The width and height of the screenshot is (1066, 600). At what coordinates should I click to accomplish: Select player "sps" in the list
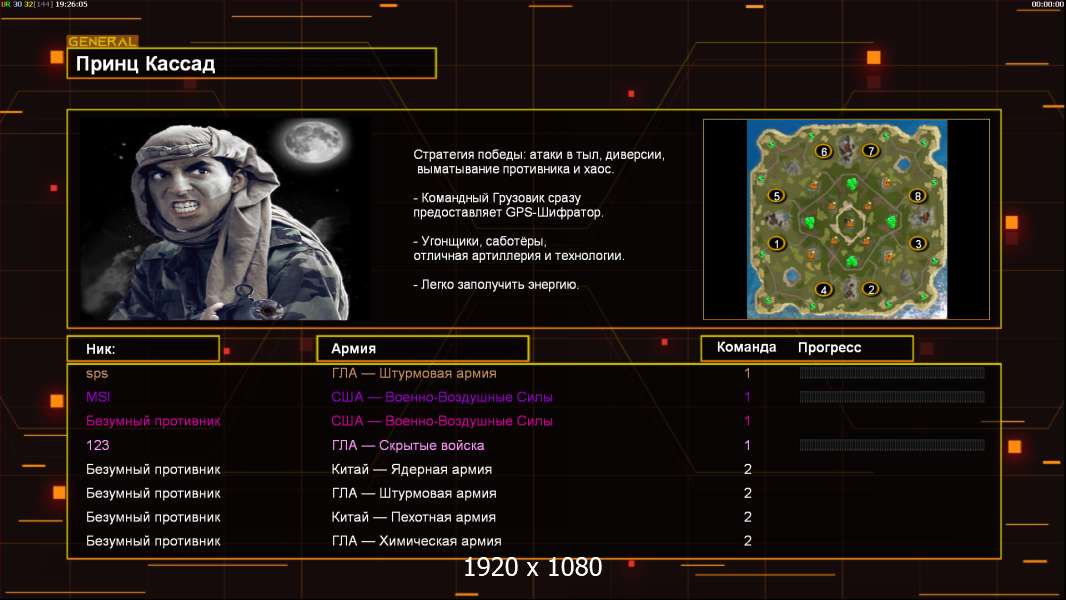pos(97,373)
